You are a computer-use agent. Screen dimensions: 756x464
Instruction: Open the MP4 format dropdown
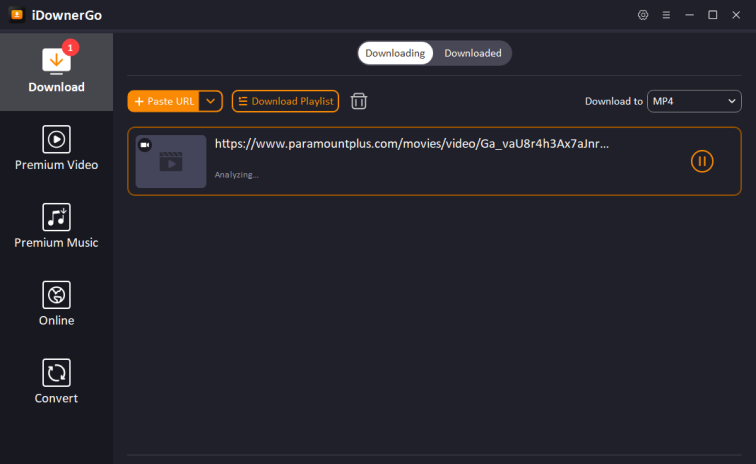tap(694, 101)
